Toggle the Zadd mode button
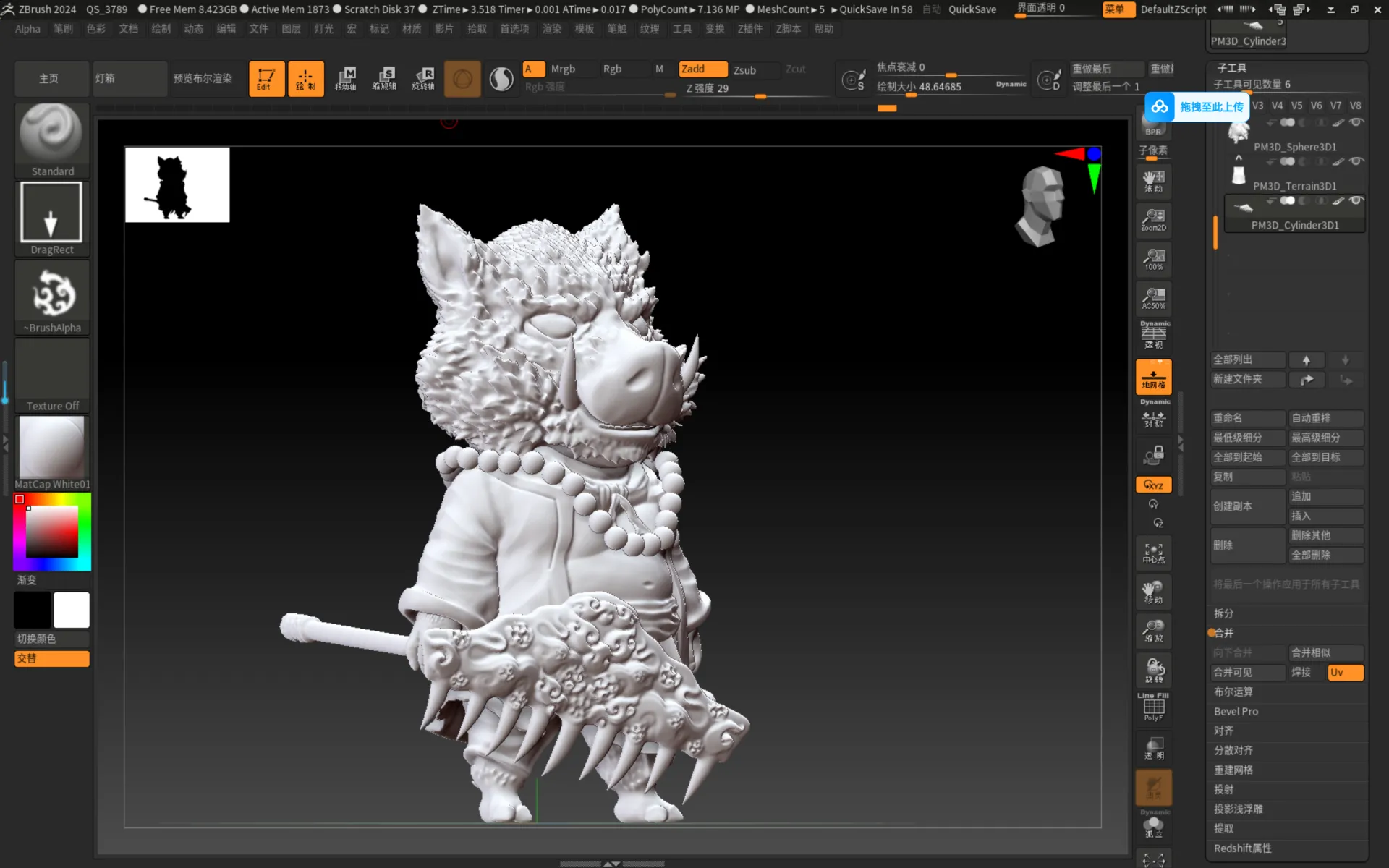 (702, 69)
